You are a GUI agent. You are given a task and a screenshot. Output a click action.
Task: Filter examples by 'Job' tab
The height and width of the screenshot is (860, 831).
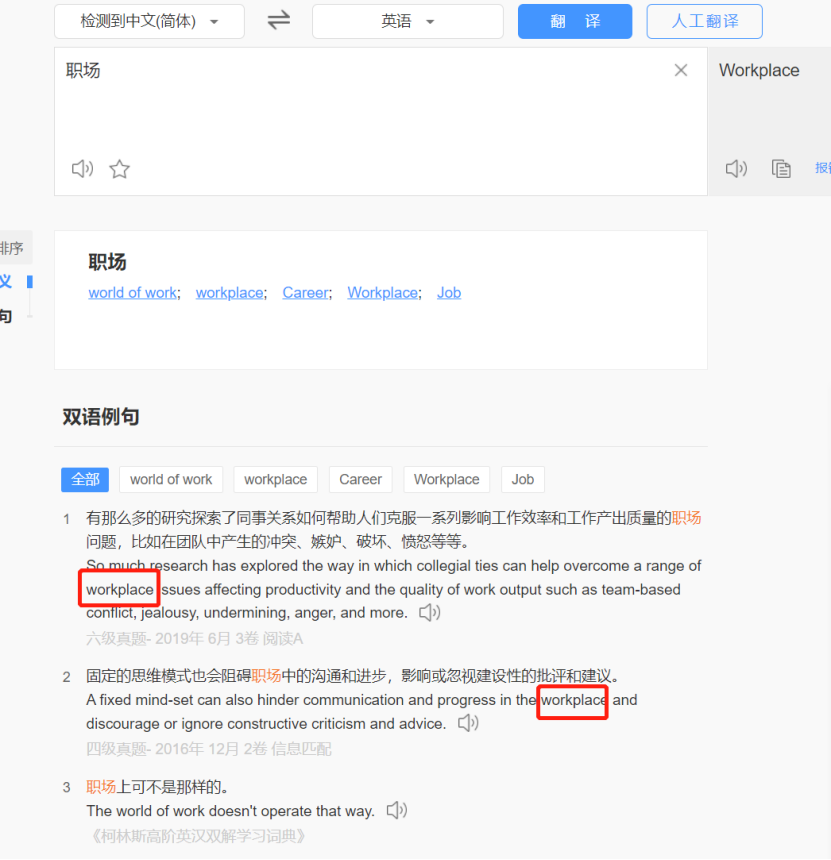click(x=523, y=479)
